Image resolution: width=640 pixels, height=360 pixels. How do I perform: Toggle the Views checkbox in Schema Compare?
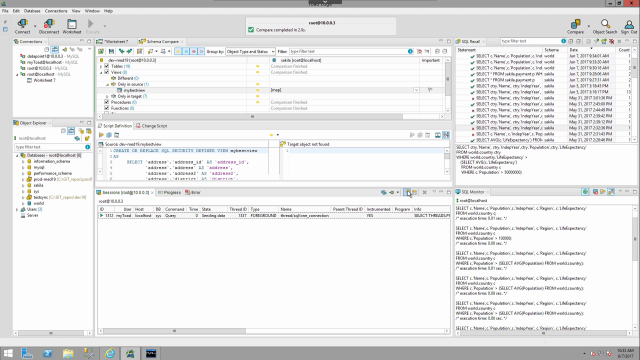click(107, 72)
